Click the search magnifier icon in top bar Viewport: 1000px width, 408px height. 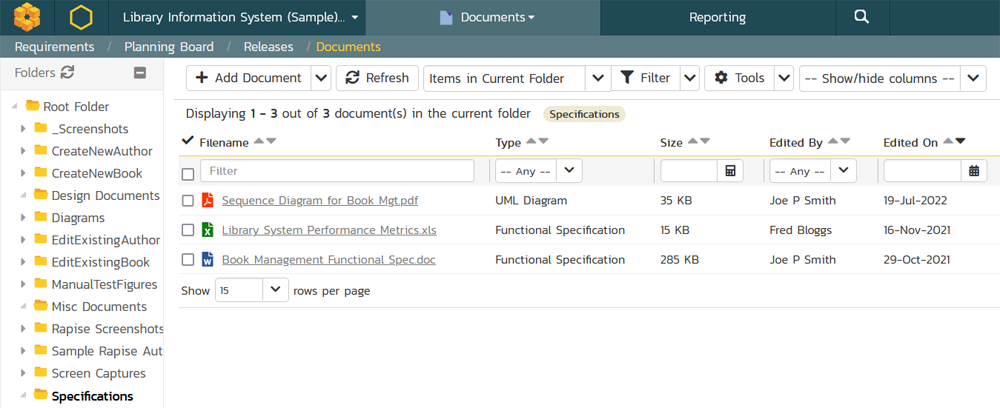[861, 17]
